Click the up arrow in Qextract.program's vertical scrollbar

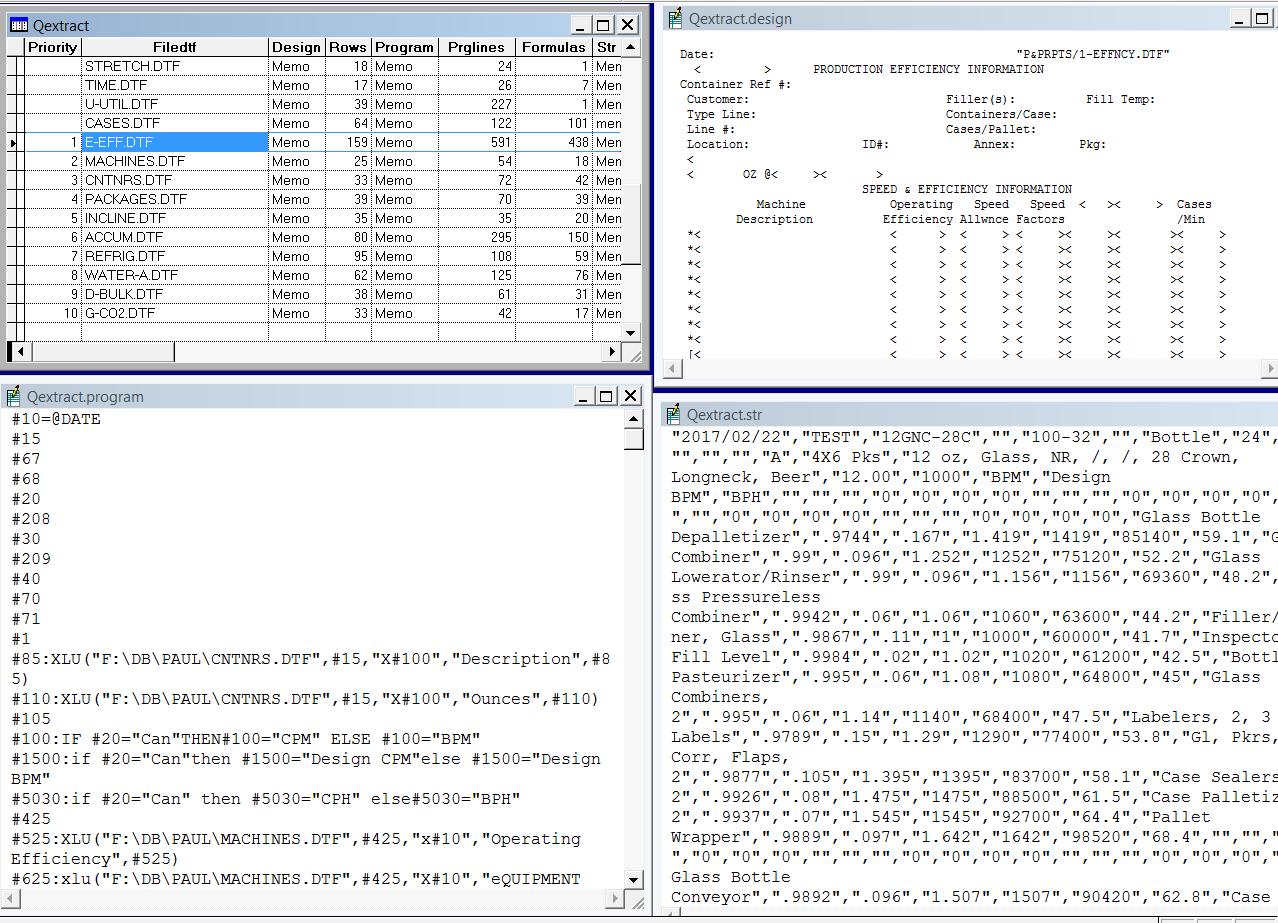(x=633, y=419)
